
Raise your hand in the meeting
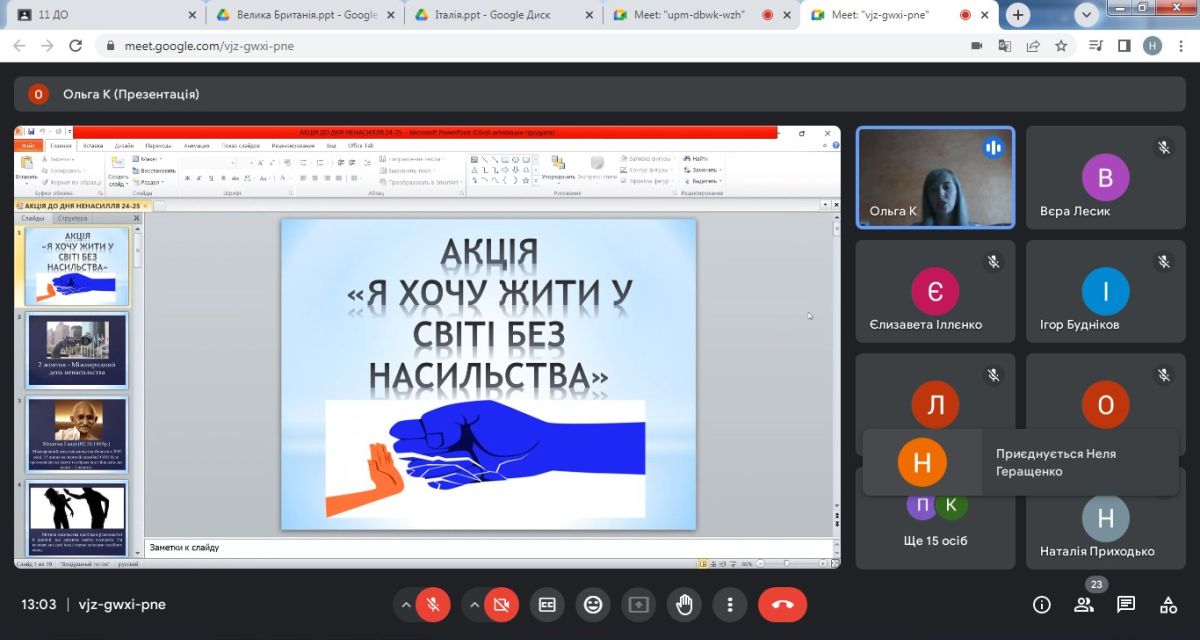tap(684, 604)
